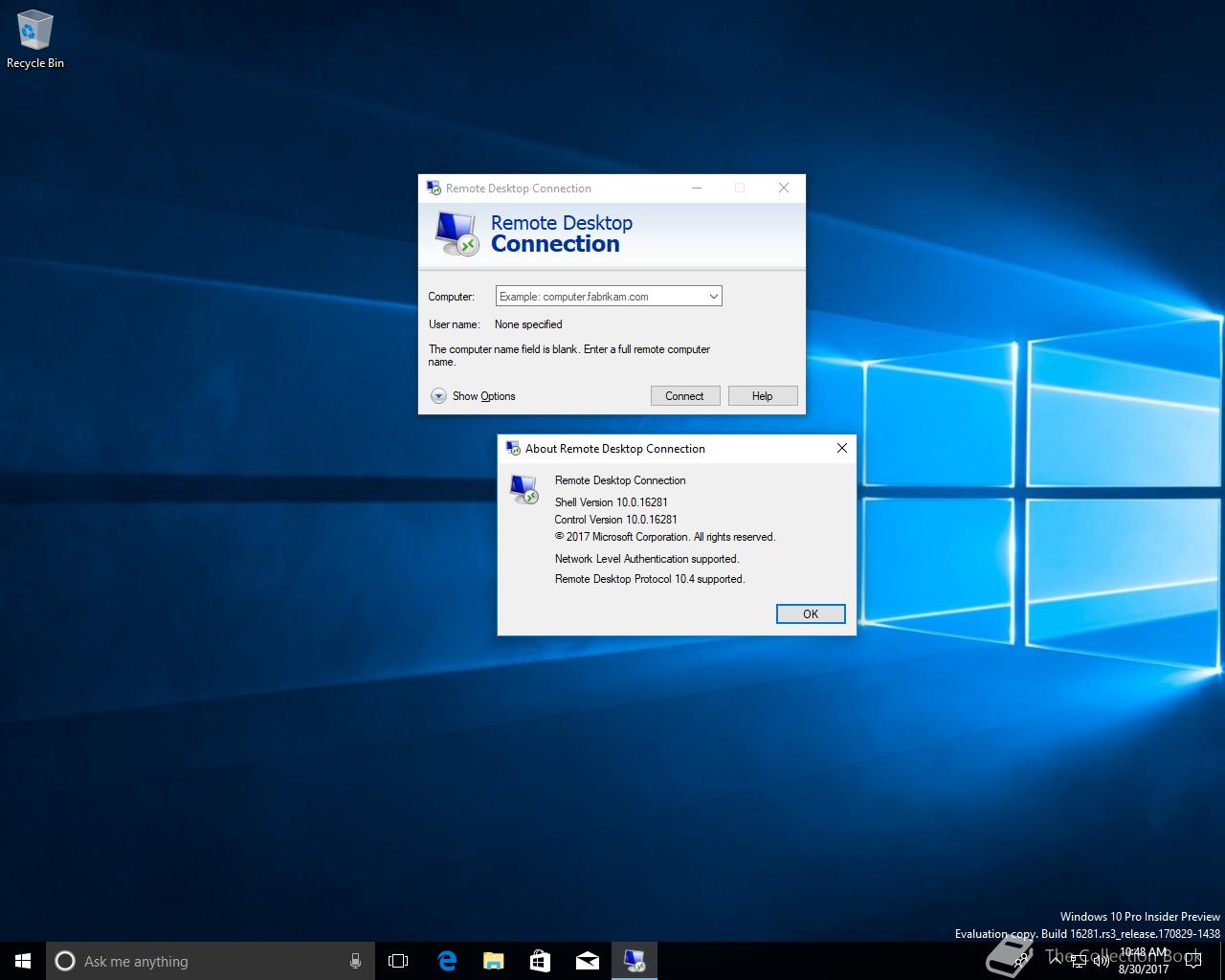The width and height of the screenshot is (1225, 980).
Task: Click the Remote Desktop Connection title bar icon
Action: tap(434, 188)
